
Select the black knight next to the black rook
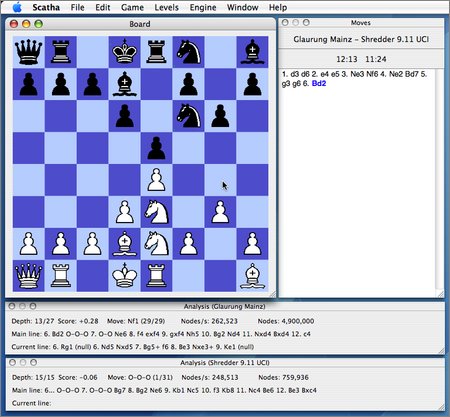pos(189,52)
